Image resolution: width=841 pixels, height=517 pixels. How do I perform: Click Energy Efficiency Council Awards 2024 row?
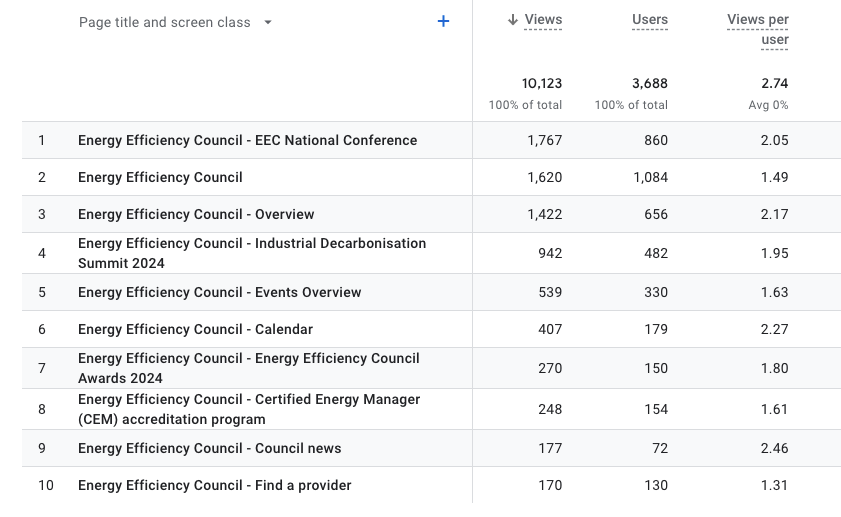tap(248, 368)
